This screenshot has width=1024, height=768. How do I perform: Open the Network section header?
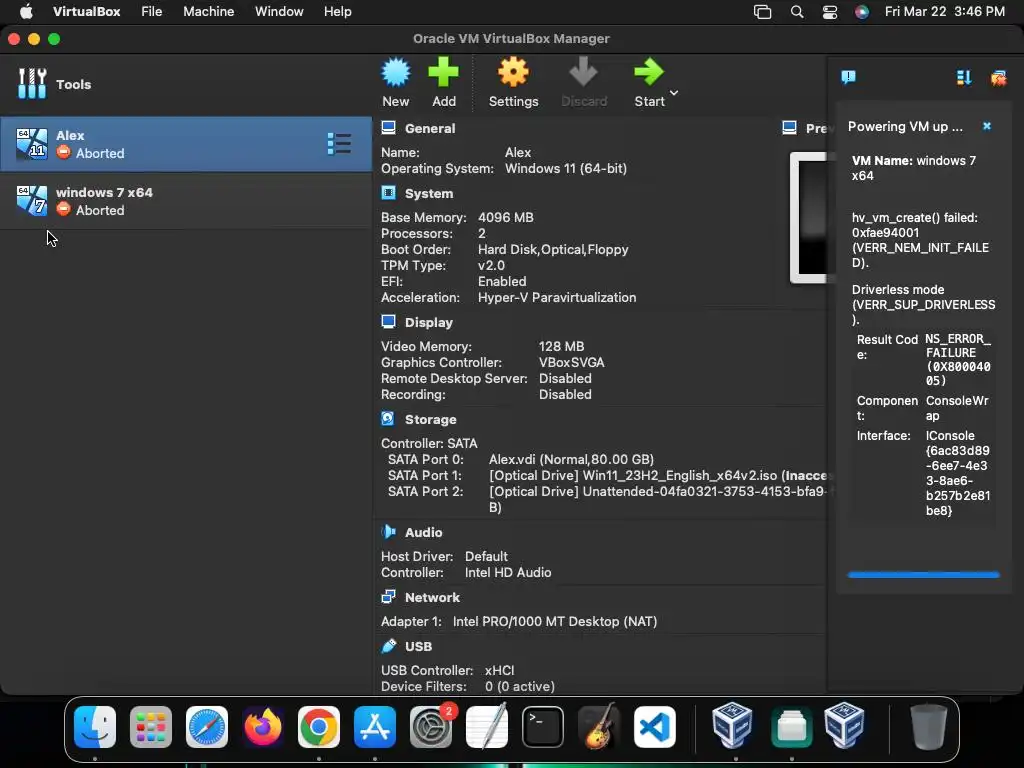click(x=432, y=598)
